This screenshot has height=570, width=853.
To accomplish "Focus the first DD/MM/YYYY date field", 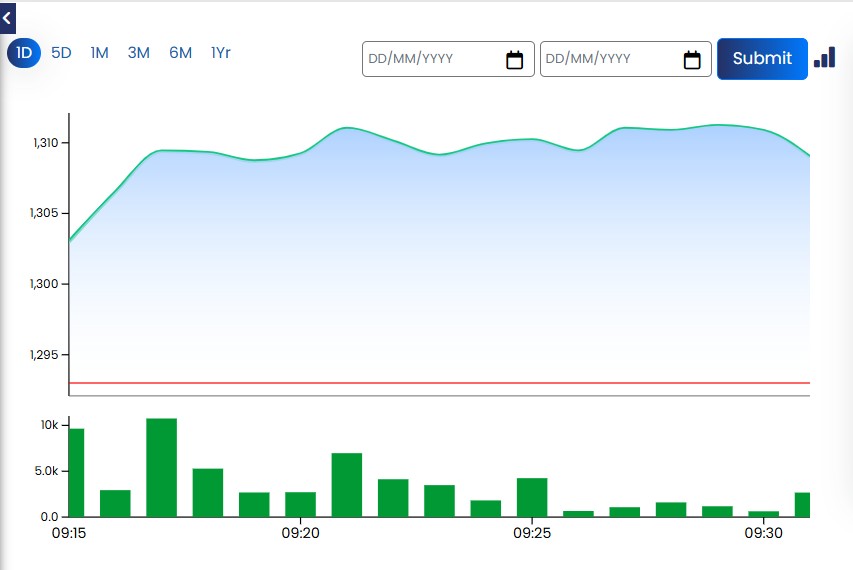I will pos(448,59).
